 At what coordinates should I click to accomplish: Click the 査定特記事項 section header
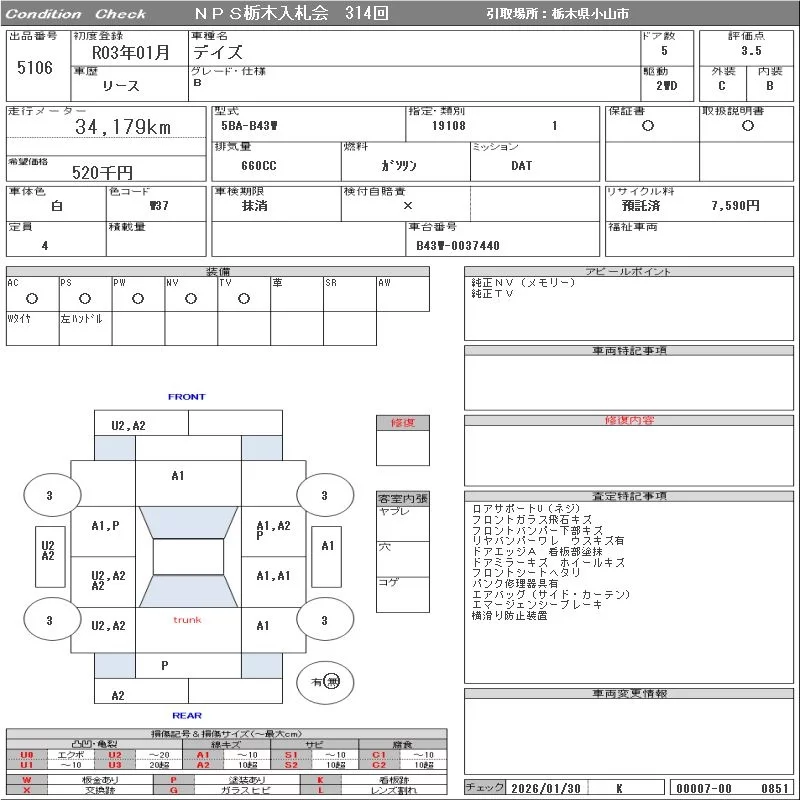pyautogui.click(x=629, y=496)
